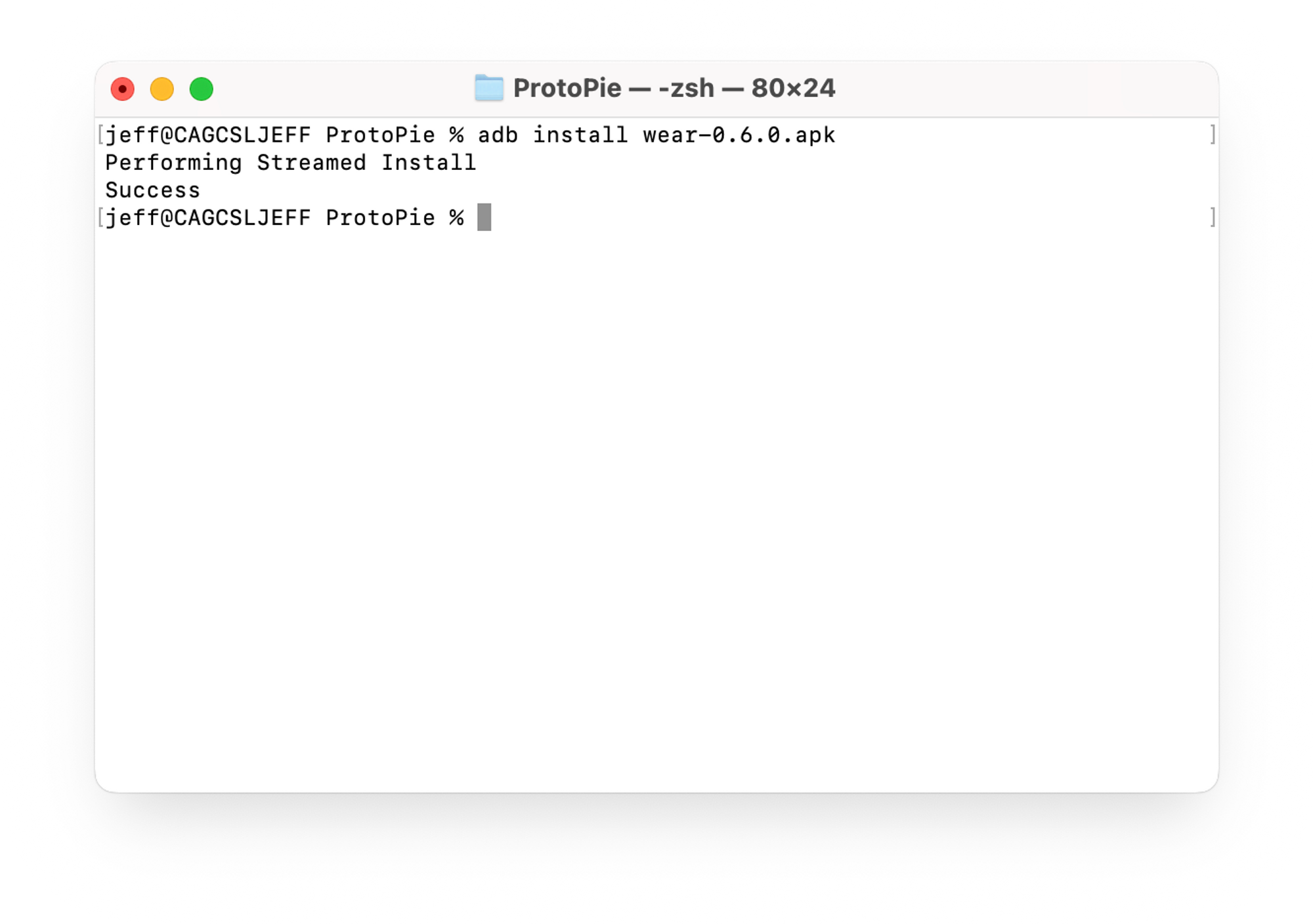Click jeff@CAGCSLJEFF in the first prompt line
The height and width of the screenshot is (924, 1313).
pos(208,135)
